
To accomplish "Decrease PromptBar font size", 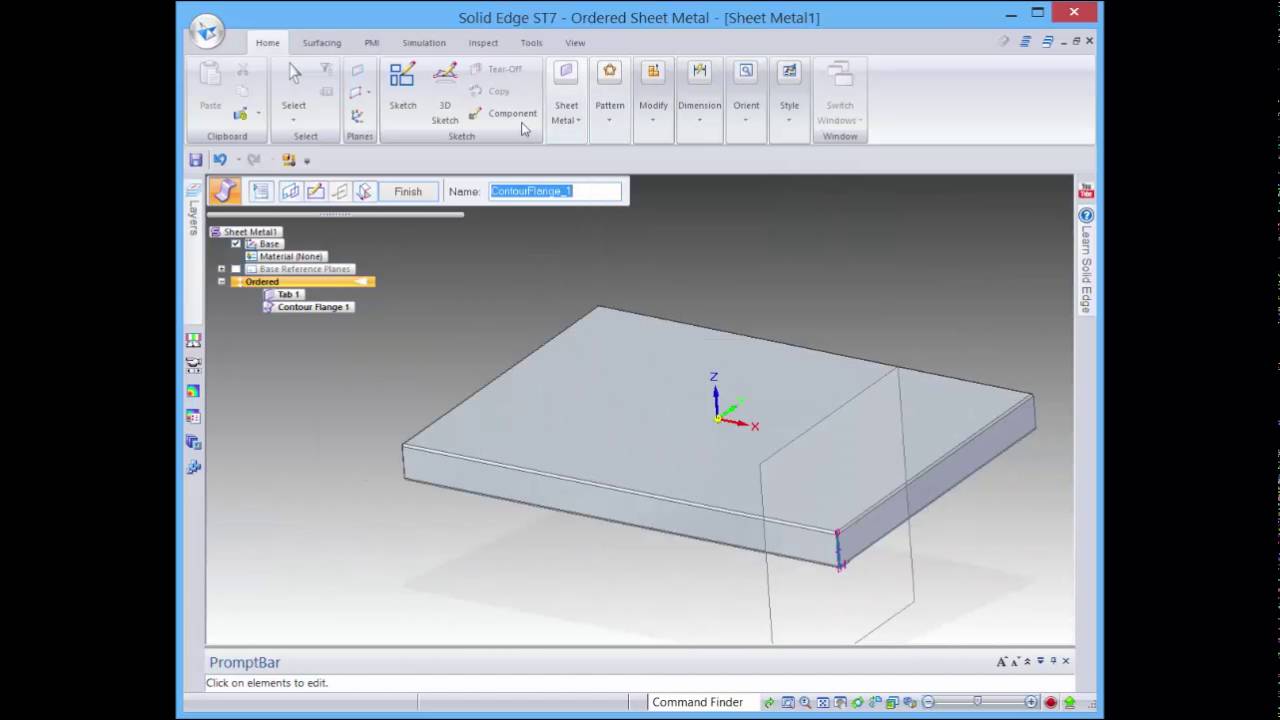I will point(1015,661).
